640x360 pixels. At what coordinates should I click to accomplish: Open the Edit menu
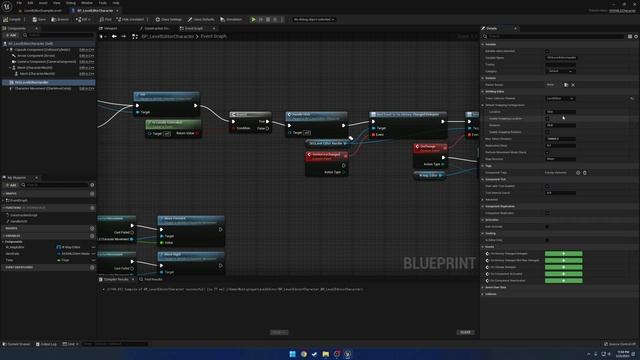pos(30,3)
